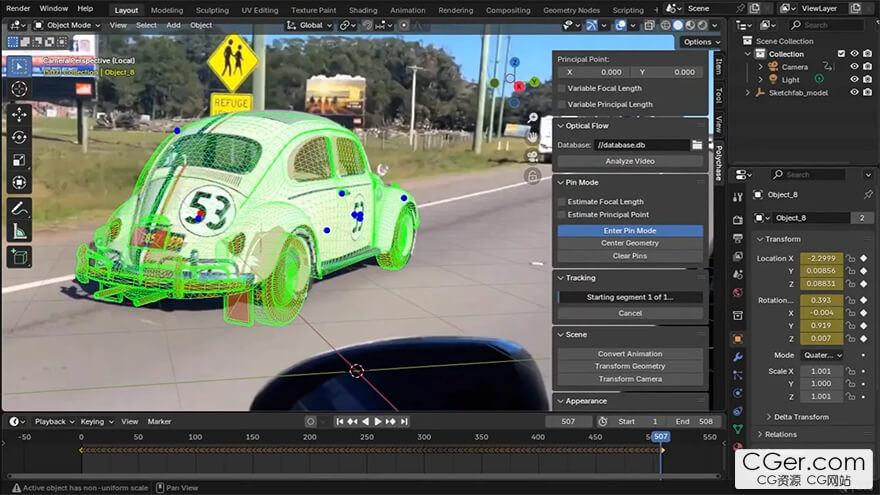Click the current frame marker 507 on timeline
Image resolution: width=880 pixels, height=495 pixels.
coord(660,437)
